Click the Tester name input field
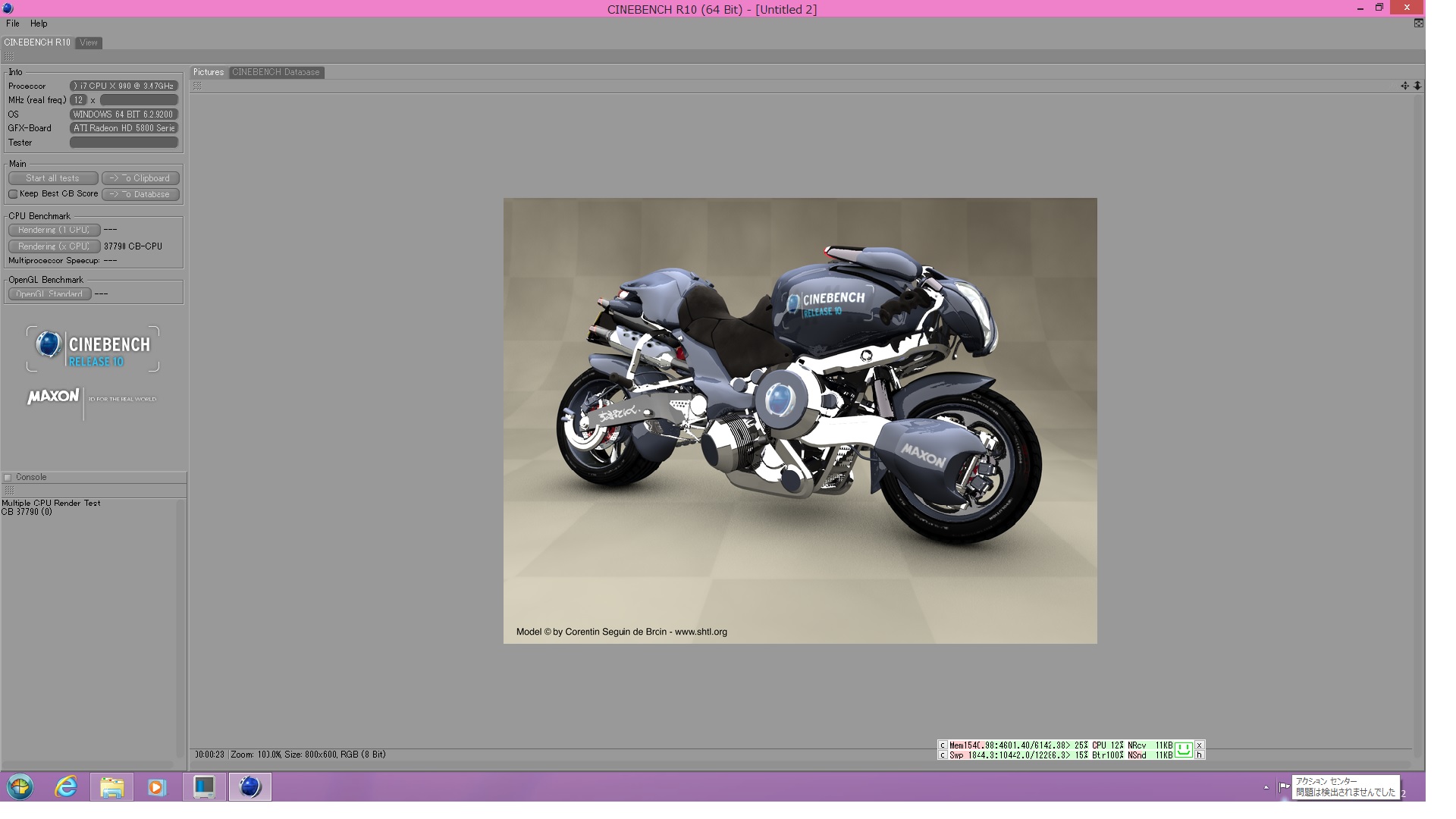Screen dimensions: 1456x819 point(124,143)
